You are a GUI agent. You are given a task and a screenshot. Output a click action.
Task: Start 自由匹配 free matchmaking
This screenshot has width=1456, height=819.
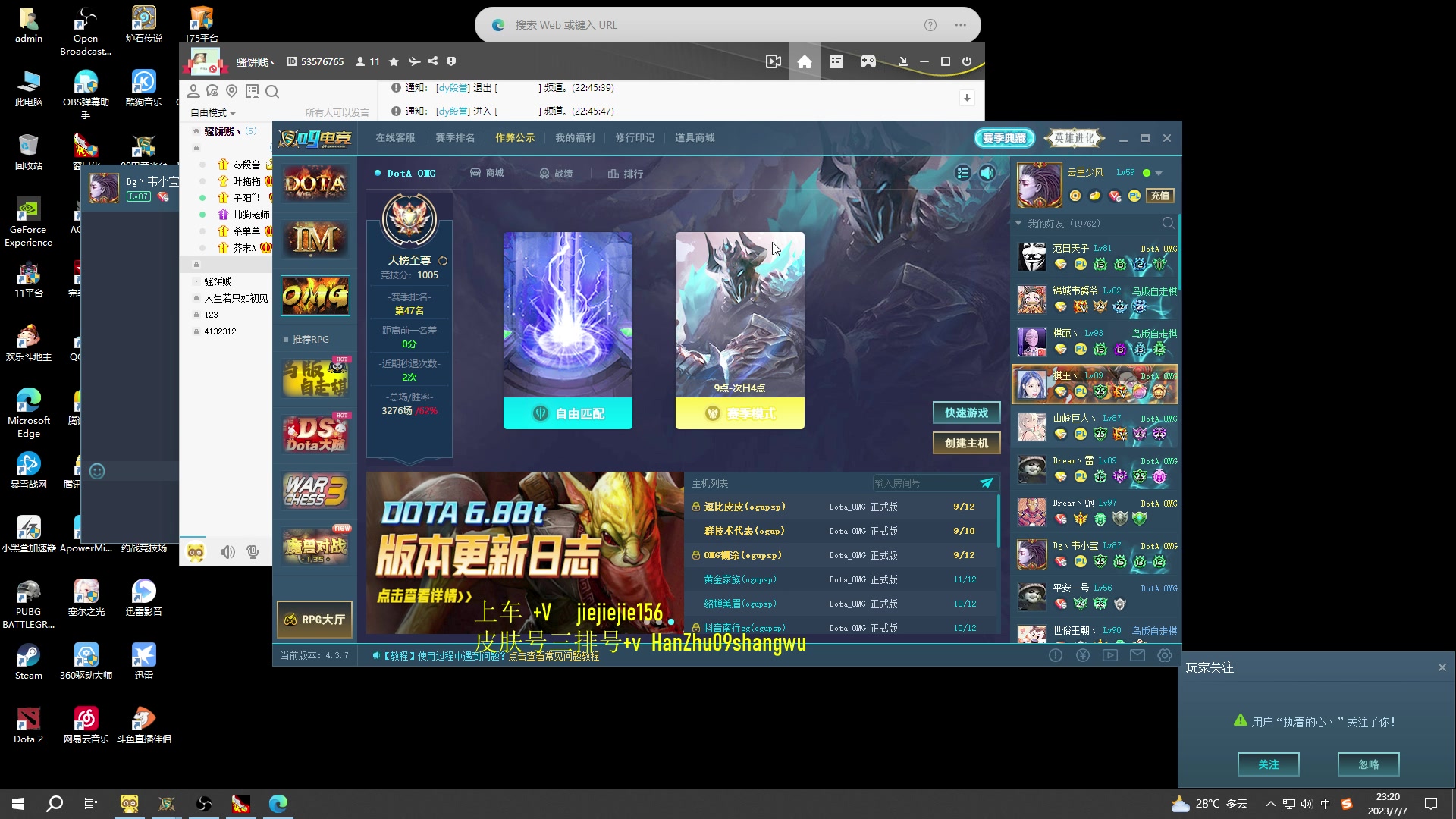[x=567, y=413]
